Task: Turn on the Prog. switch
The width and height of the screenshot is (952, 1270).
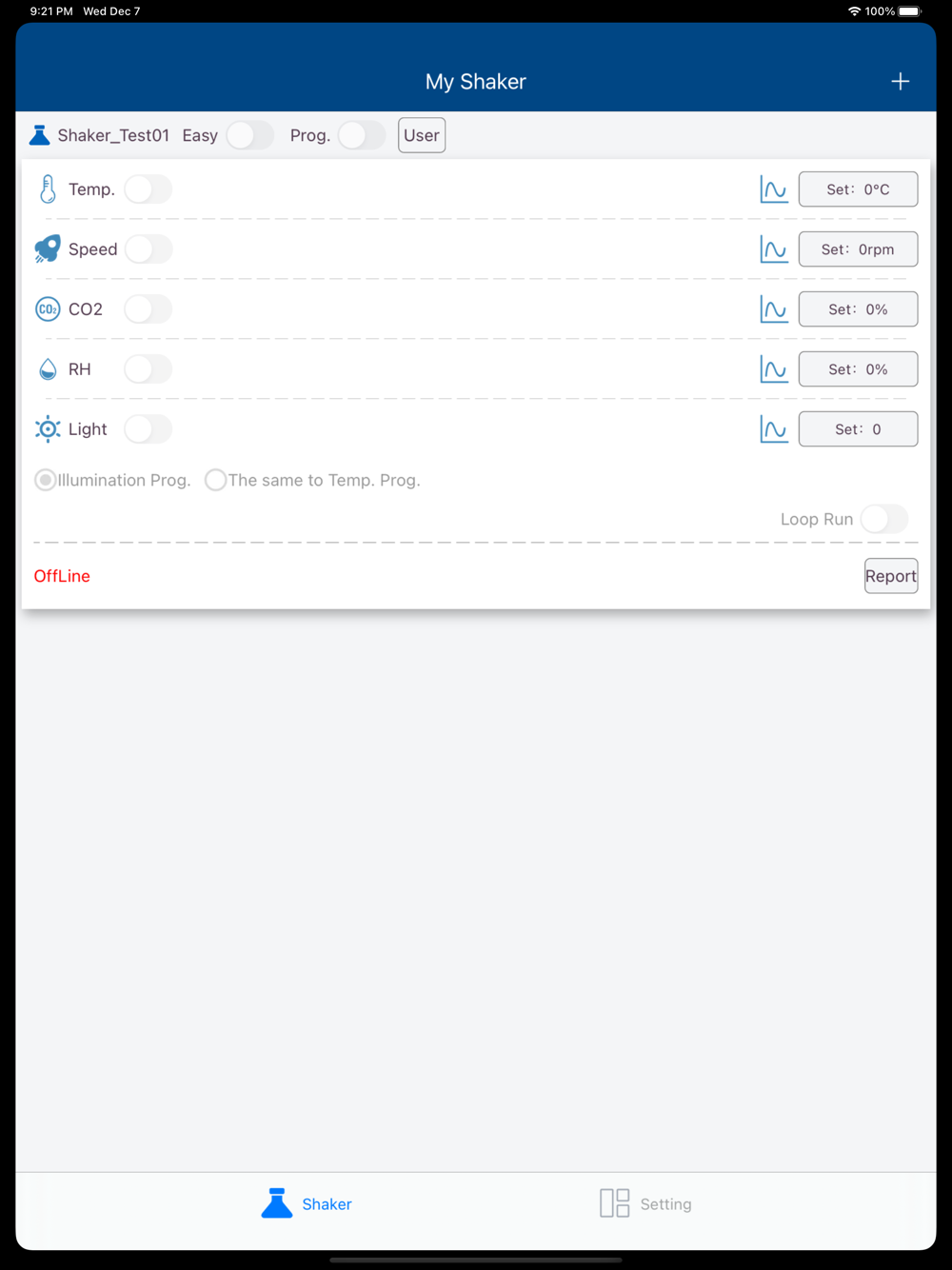Action: (362, 135)
